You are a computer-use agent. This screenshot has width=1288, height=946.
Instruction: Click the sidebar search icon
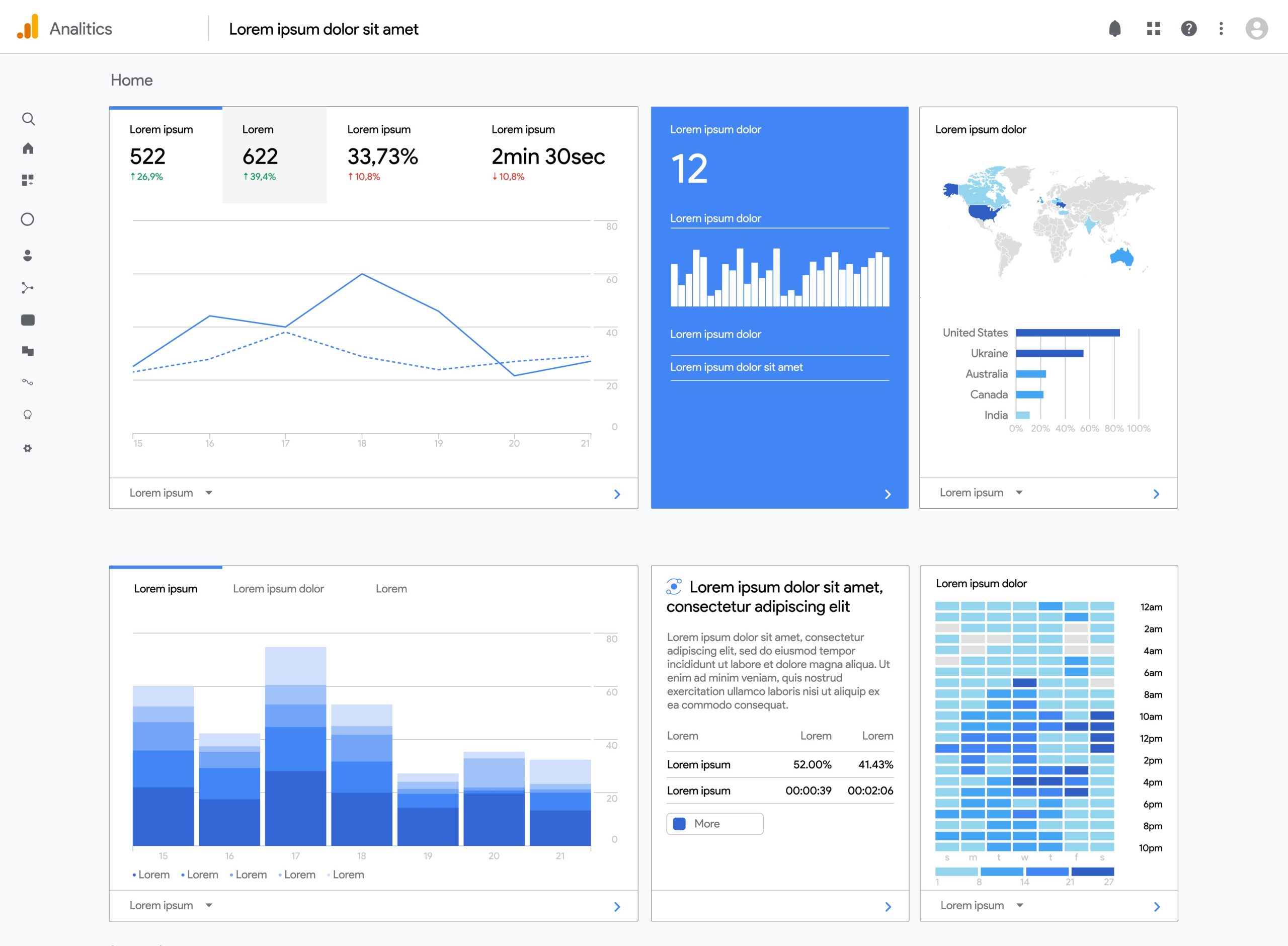(x=28, y=119)
